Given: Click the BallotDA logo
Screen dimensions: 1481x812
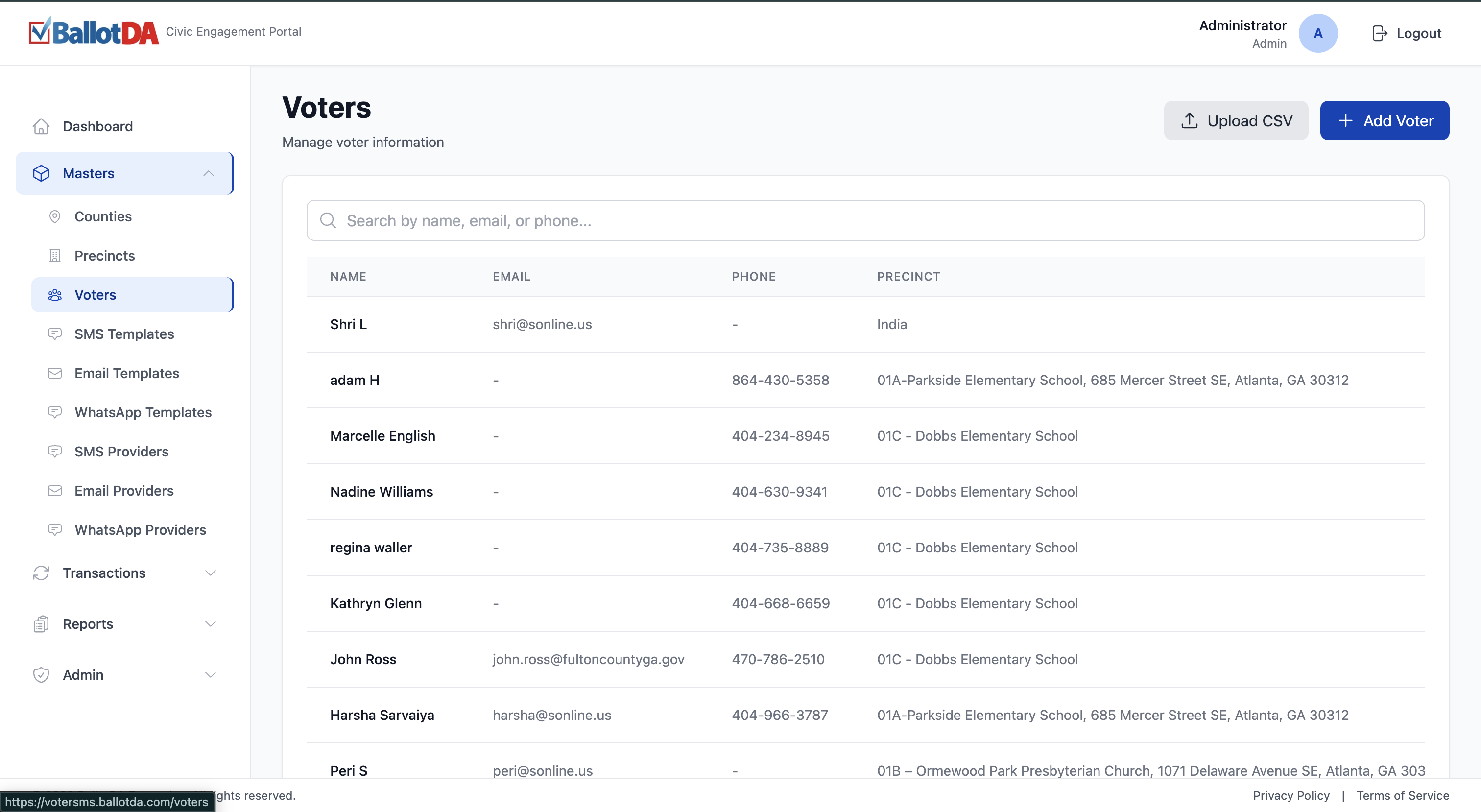Looking at the screenshot, I should pyautogui.click(x=94, y=32).
